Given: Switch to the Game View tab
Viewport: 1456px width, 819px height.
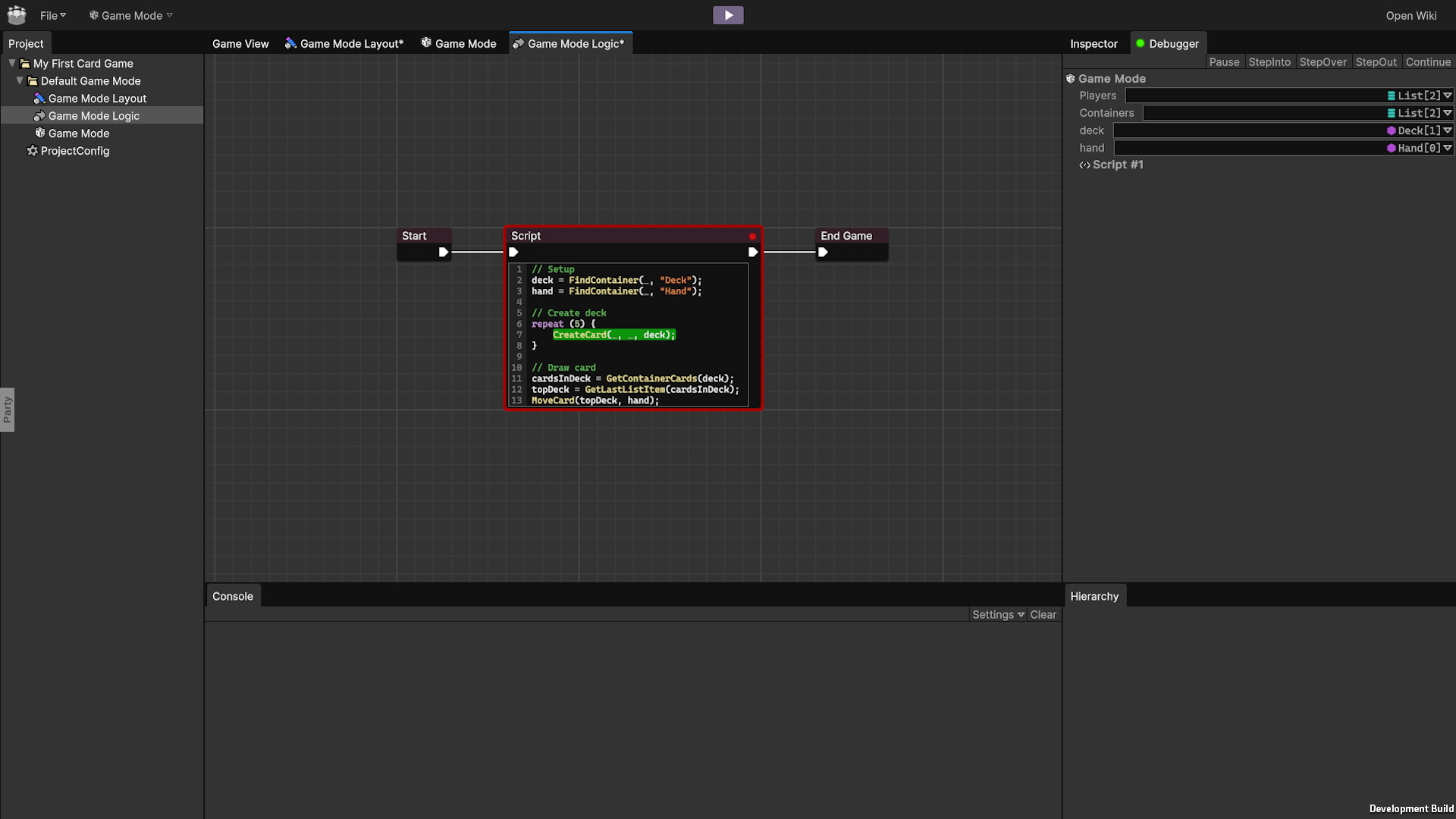Looking at the screenshot, I should pos(240,43).
